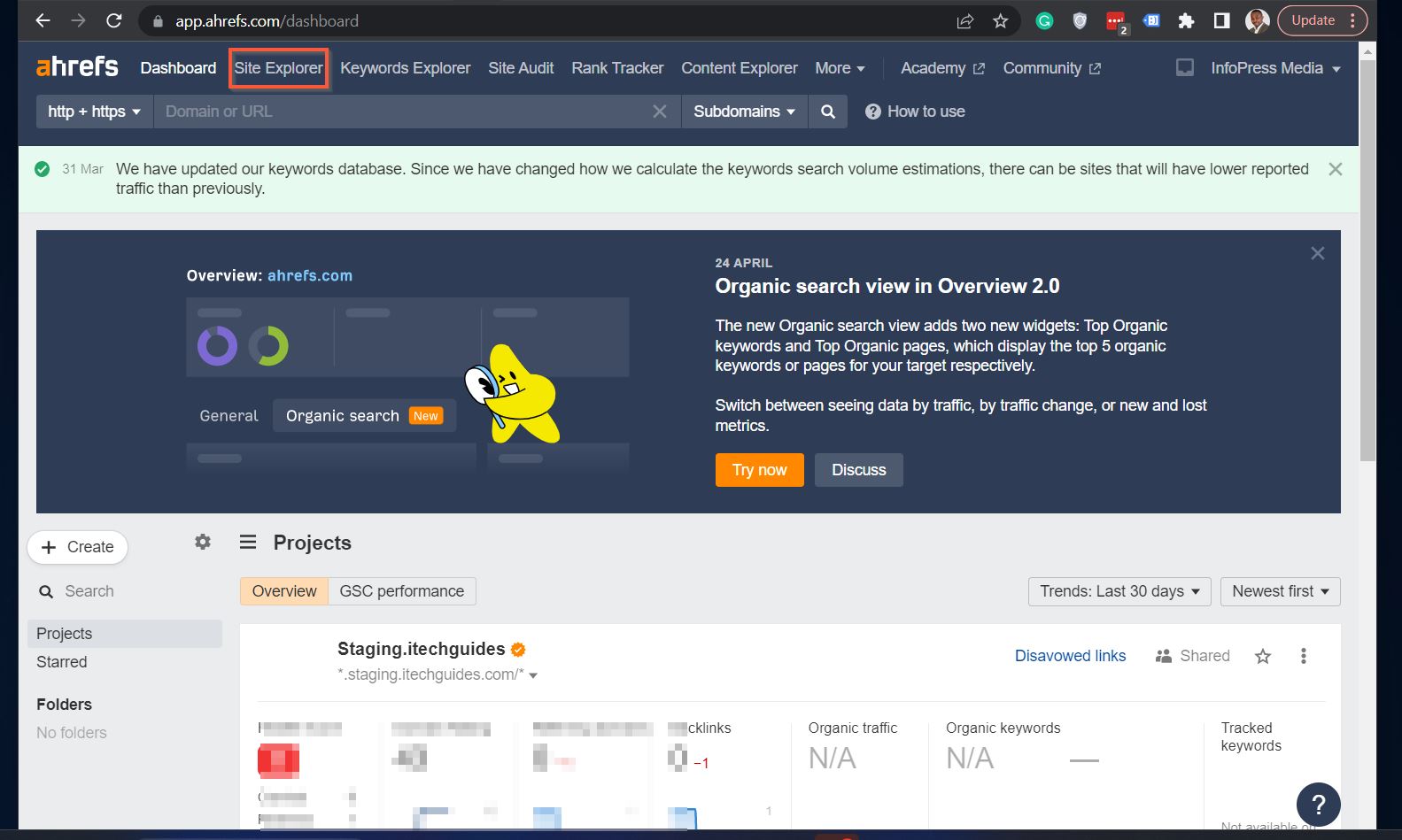Open the red extension icon with badge 2
Image resolution: width=1402 pixels, height=840 pixels.
click(1116, 22)
